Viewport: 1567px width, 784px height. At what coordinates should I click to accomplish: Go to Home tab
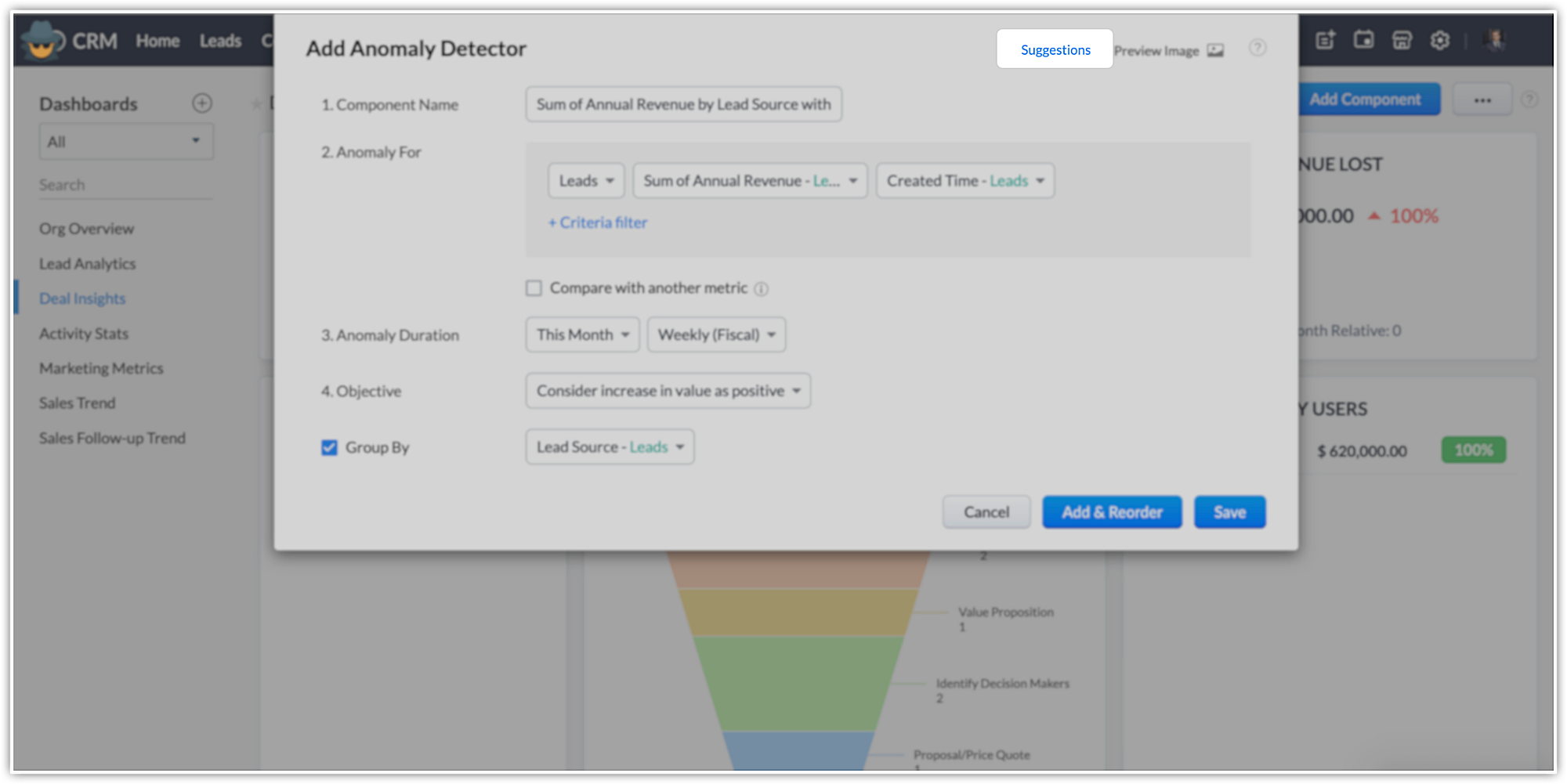pos(157,41)
